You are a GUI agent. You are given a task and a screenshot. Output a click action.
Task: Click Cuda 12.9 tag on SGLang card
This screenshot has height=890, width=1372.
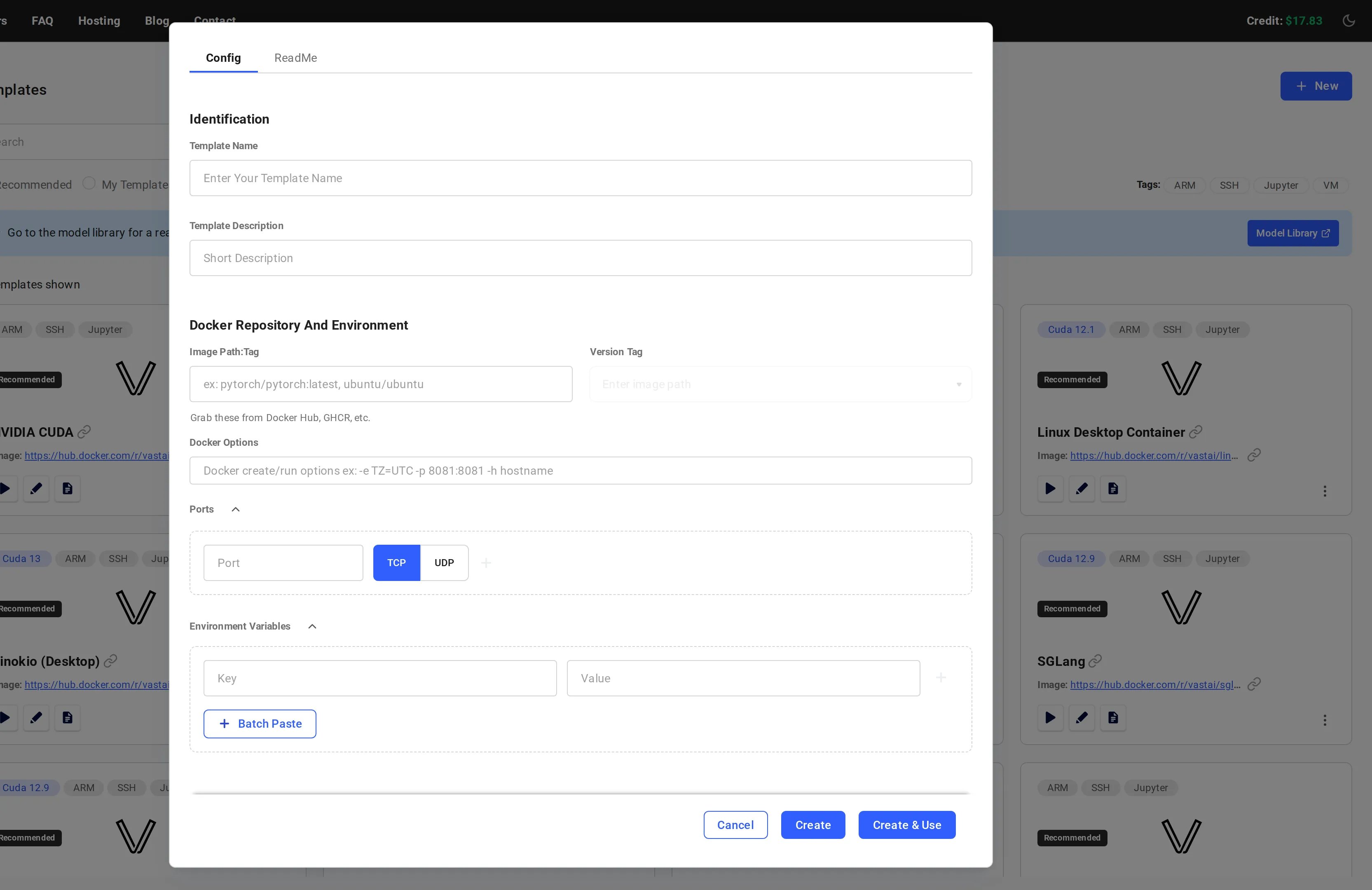(1070, 558)
